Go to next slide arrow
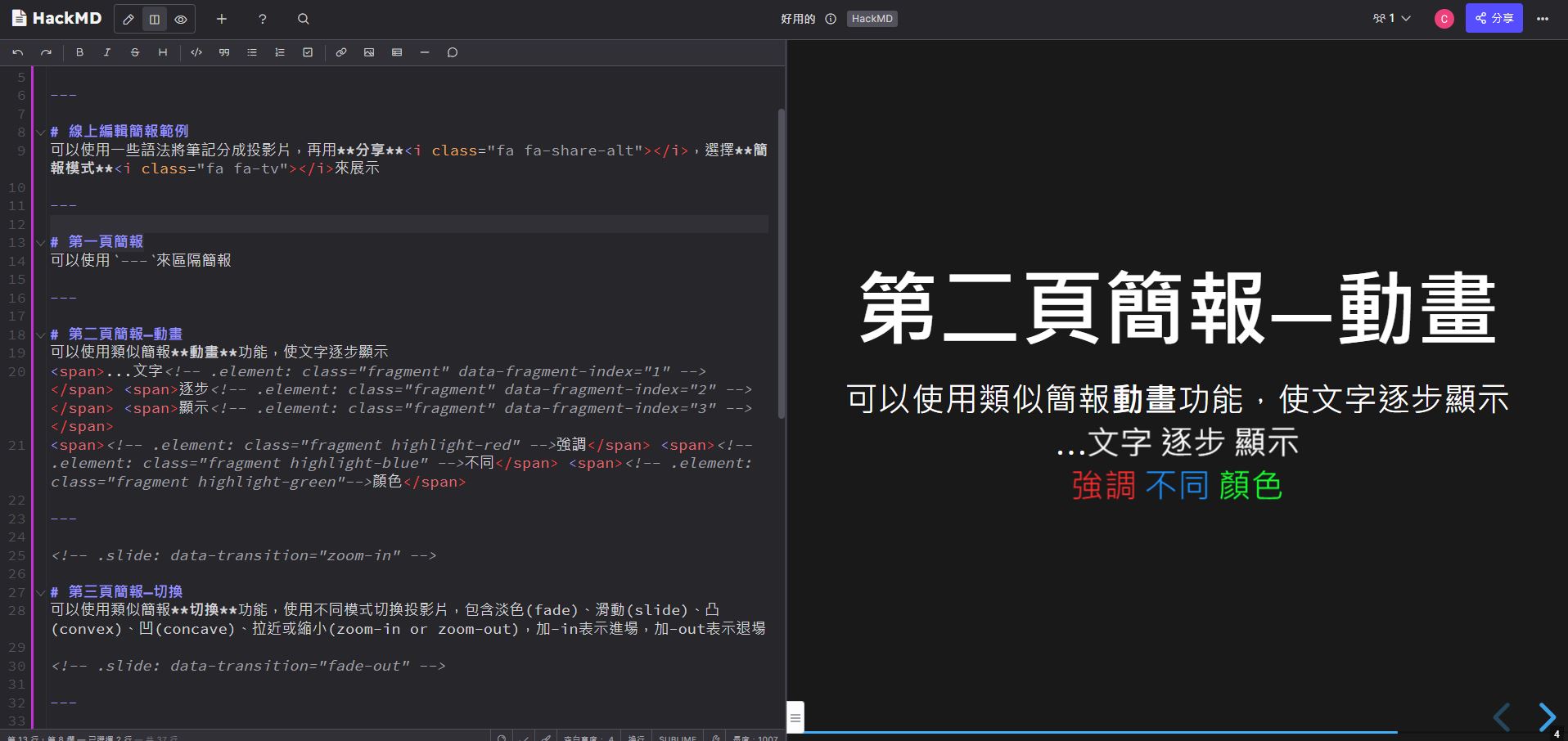This screenshot has height=741, width=1568. pyautogui.click(x=1546, y=717)
